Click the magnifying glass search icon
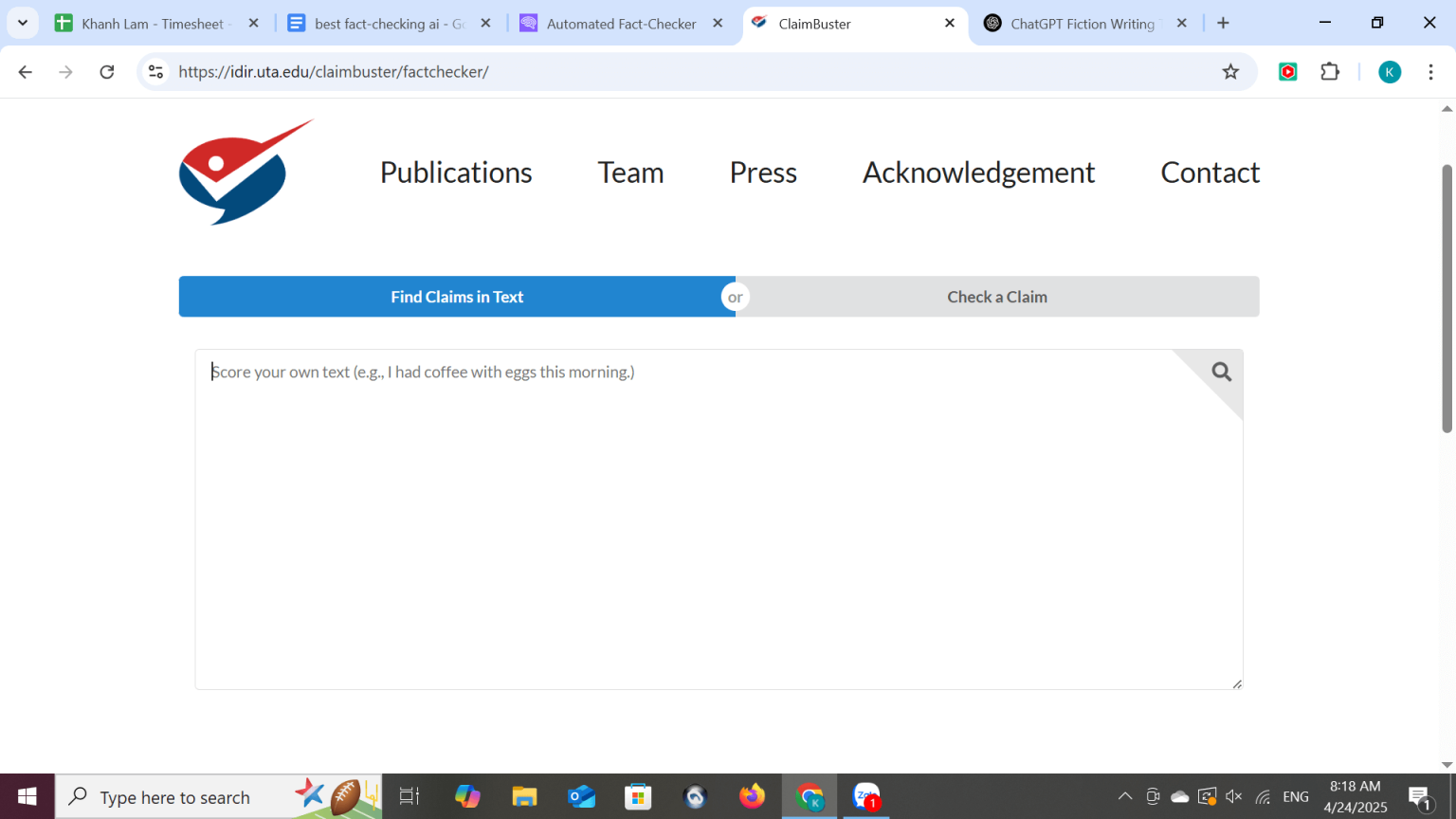The width and height of the screenshot is (1456, 819). tap(1221, 373)
